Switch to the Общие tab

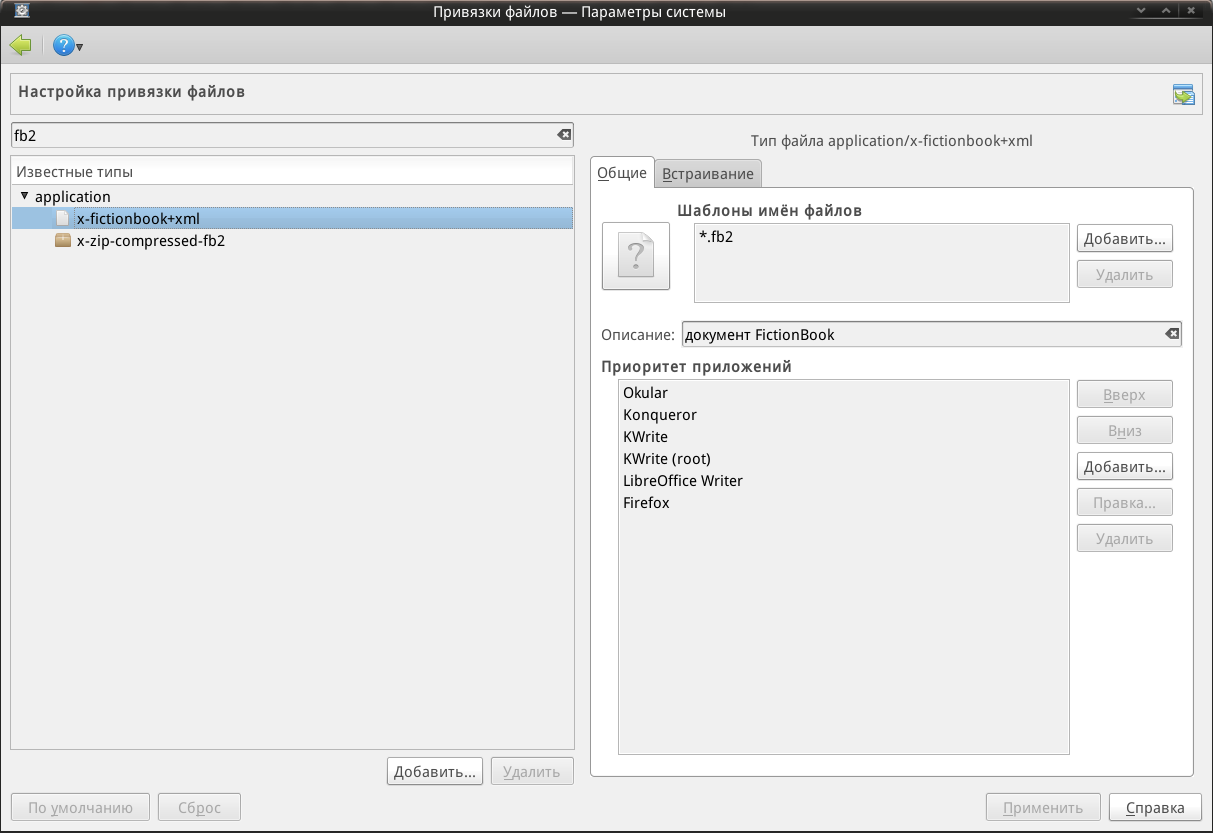click(x=622, y=173)
